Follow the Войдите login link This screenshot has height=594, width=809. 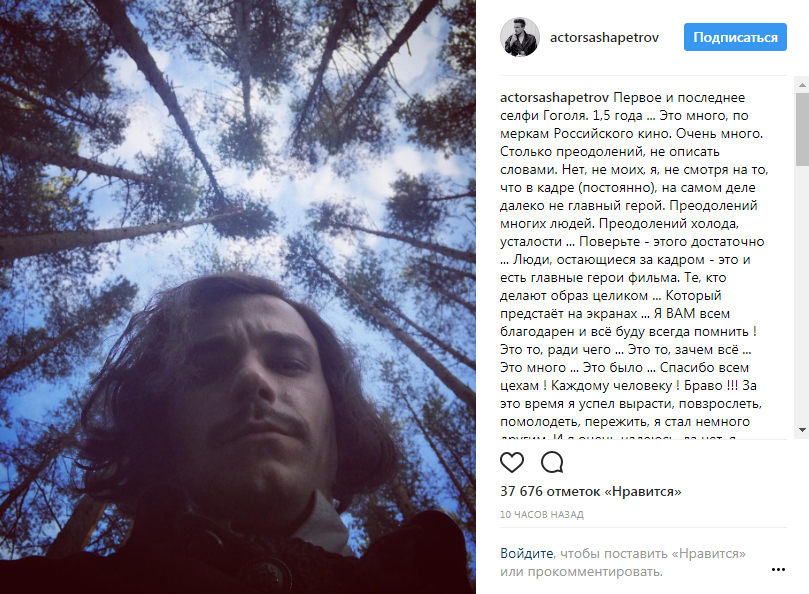point(526,553)
